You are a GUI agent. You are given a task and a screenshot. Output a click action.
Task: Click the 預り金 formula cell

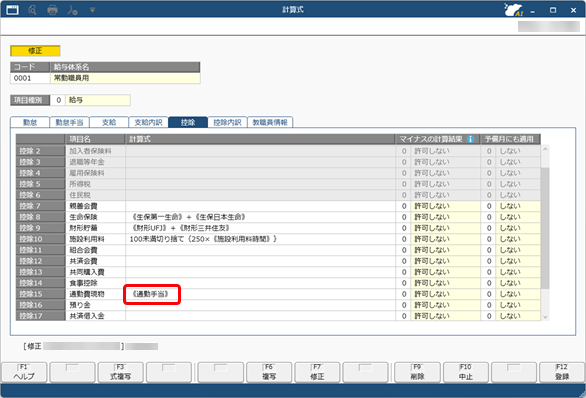(x=260, y=305)
